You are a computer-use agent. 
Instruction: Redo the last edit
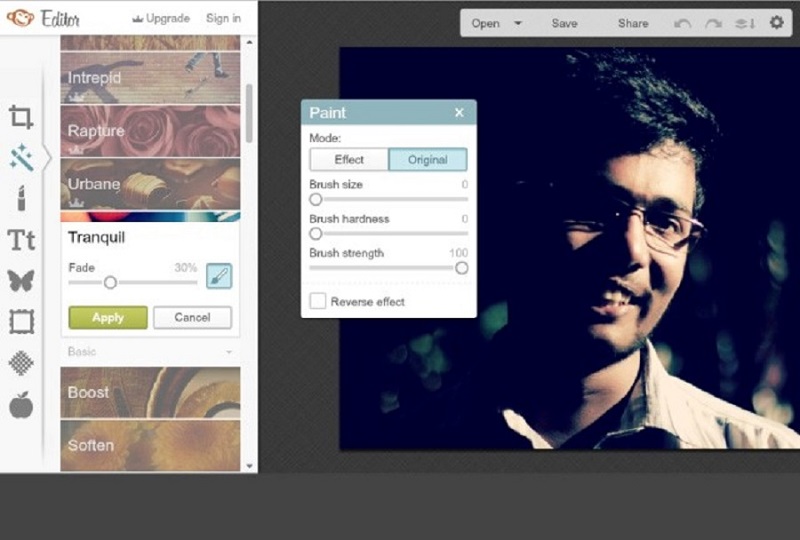(x=713, y=23)
